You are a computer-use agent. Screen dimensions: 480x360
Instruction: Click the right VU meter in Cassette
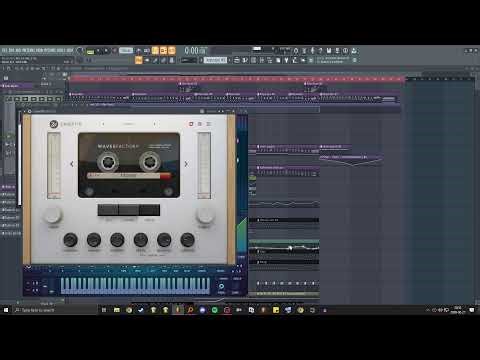coord(204,165)
